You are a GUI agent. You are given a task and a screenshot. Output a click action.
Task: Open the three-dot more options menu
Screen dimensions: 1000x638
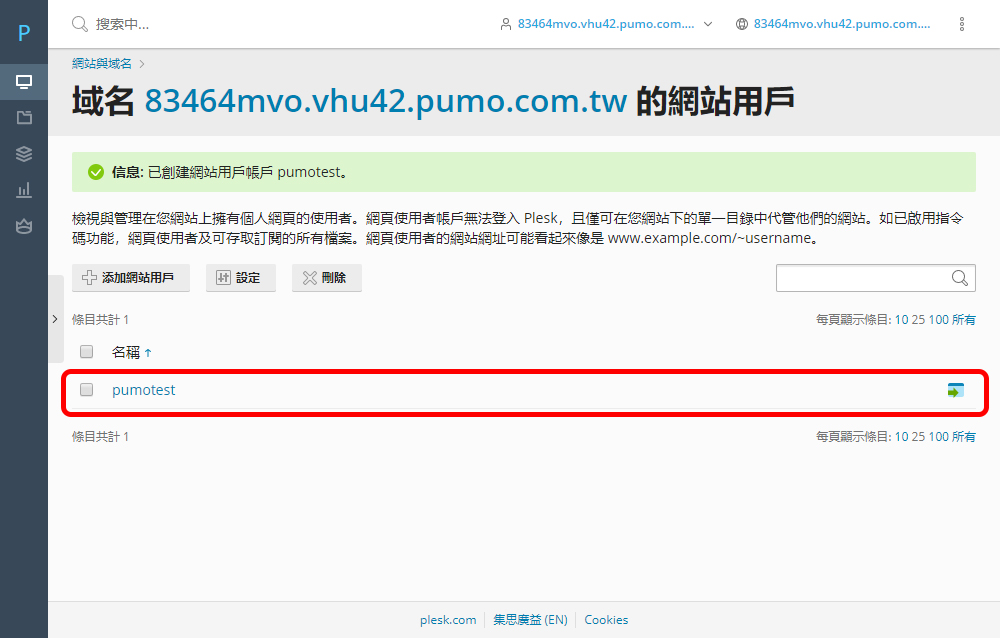(962, 24)
